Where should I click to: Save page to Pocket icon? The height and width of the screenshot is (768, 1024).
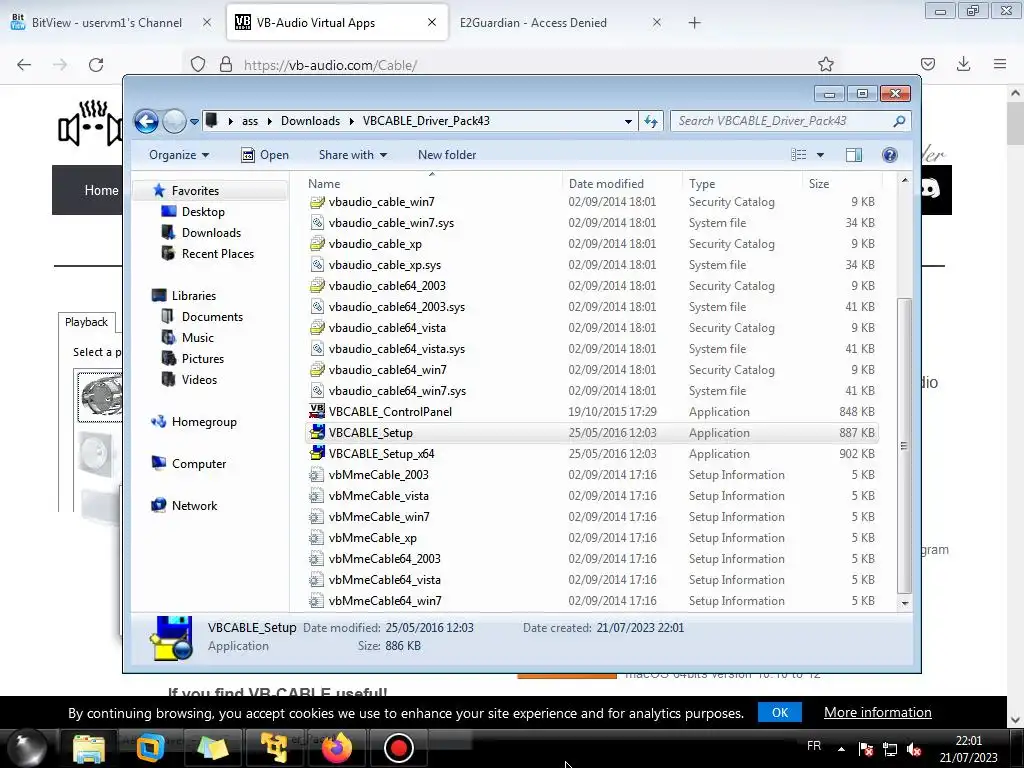click(x=927, y=64)
